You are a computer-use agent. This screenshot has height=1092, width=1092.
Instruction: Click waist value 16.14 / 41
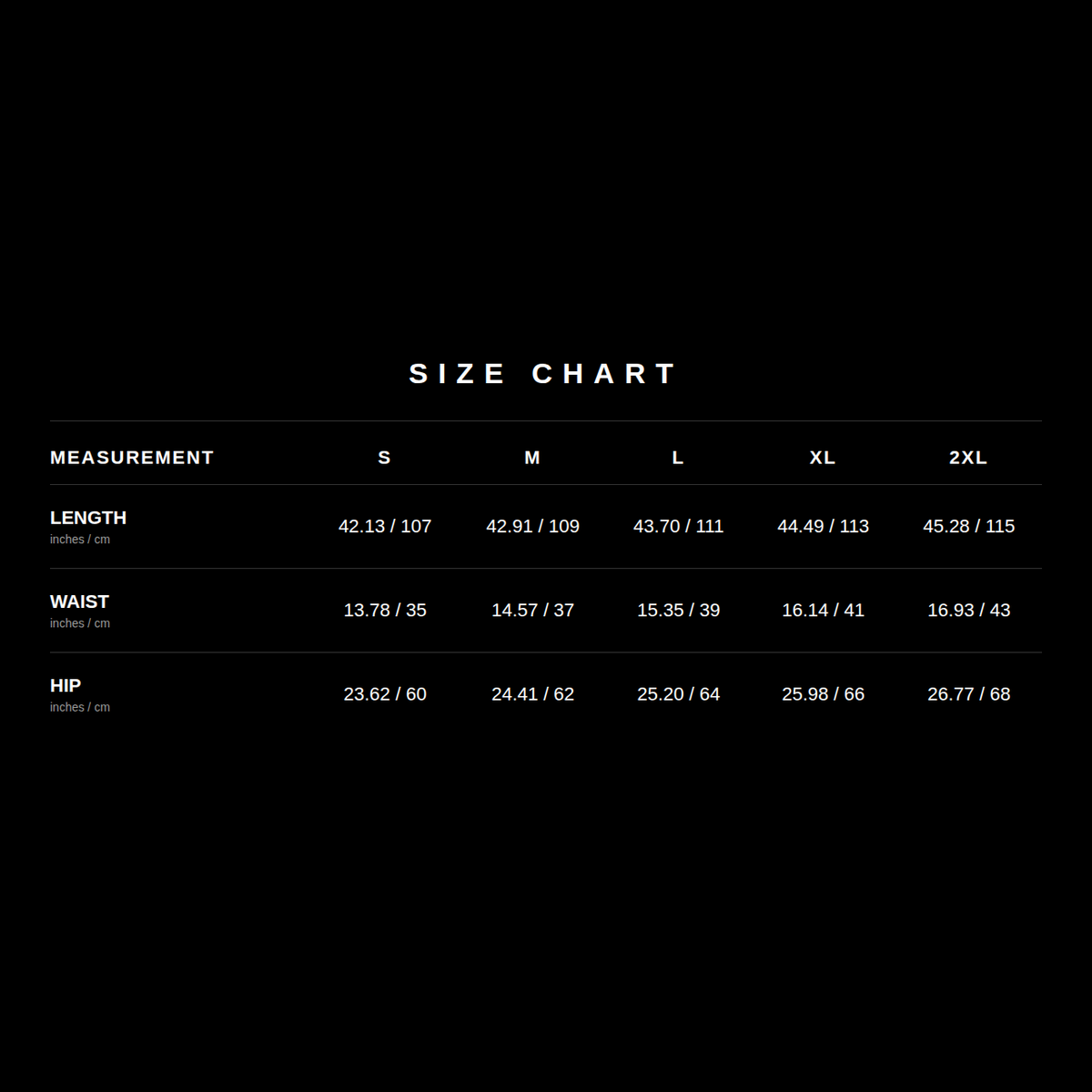(x=823, y=610)
